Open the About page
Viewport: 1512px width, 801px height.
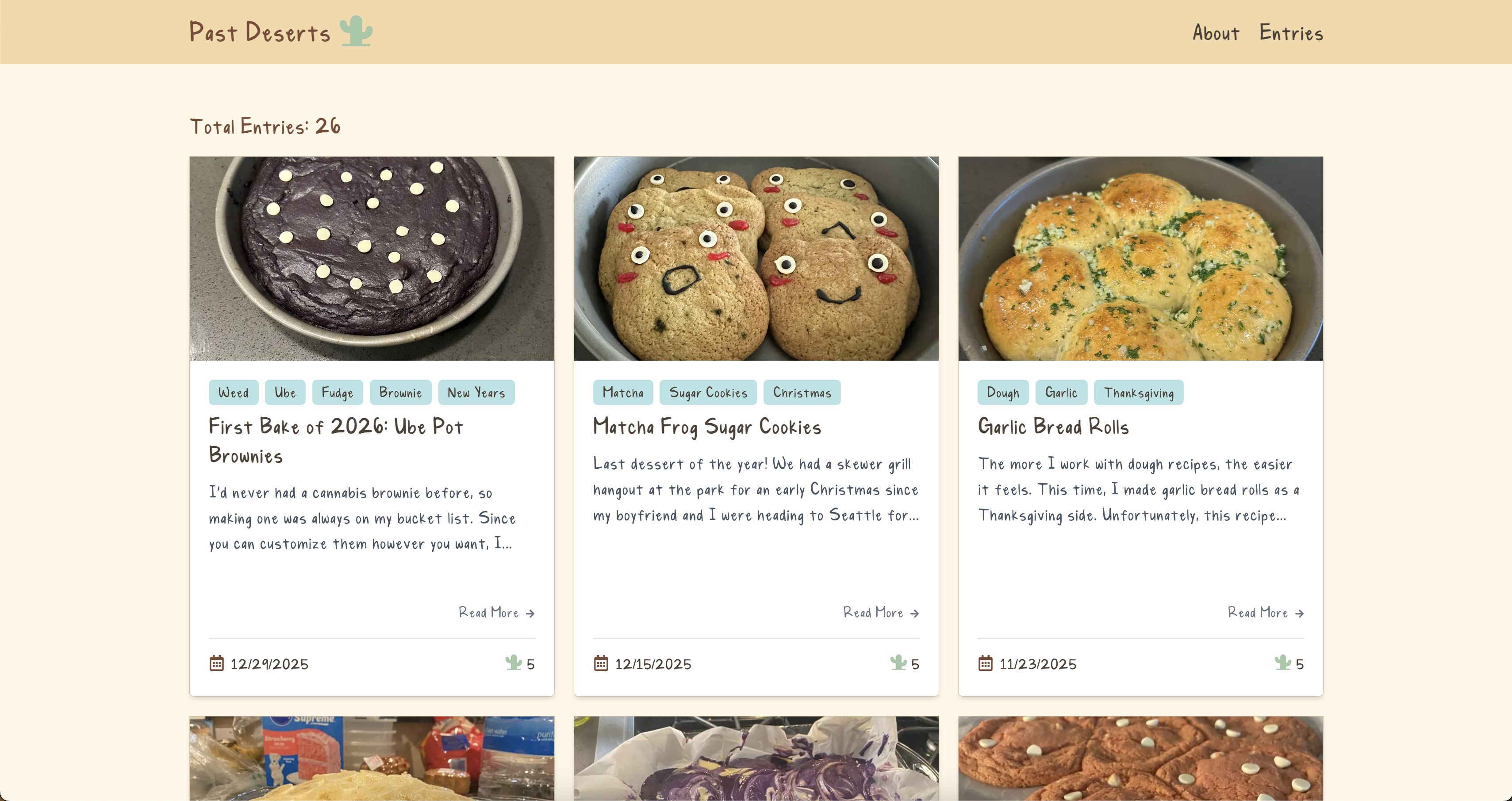click(x=1216, y=33)
